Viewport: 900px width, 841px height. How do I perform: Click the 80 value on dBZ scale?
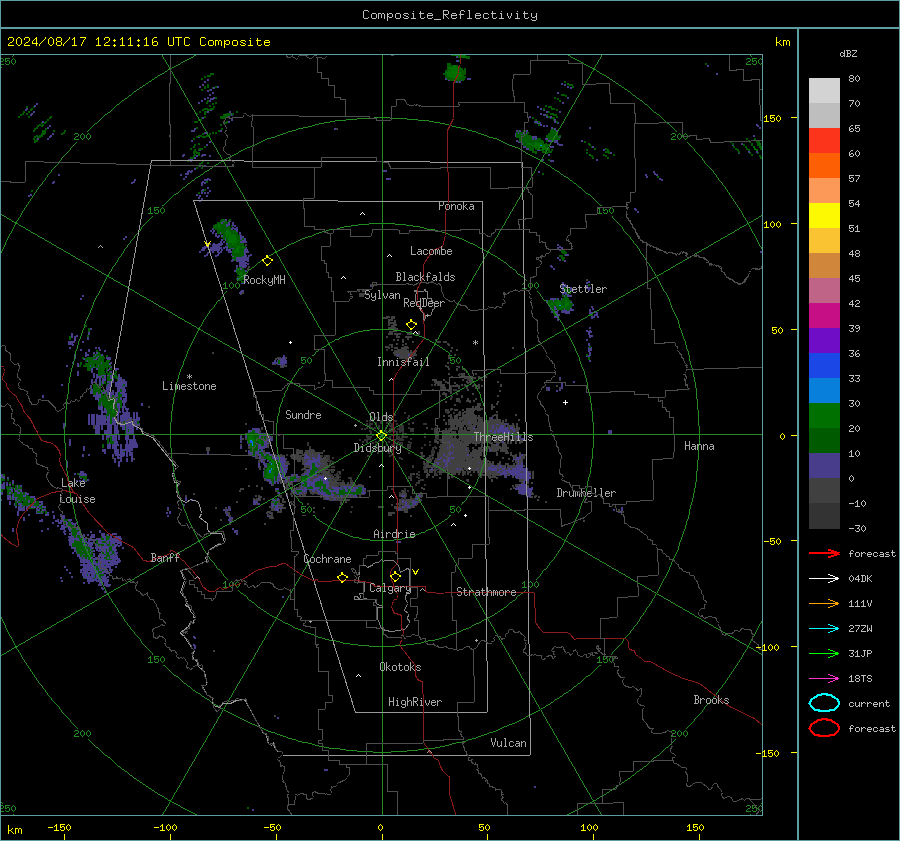[854, 79]
